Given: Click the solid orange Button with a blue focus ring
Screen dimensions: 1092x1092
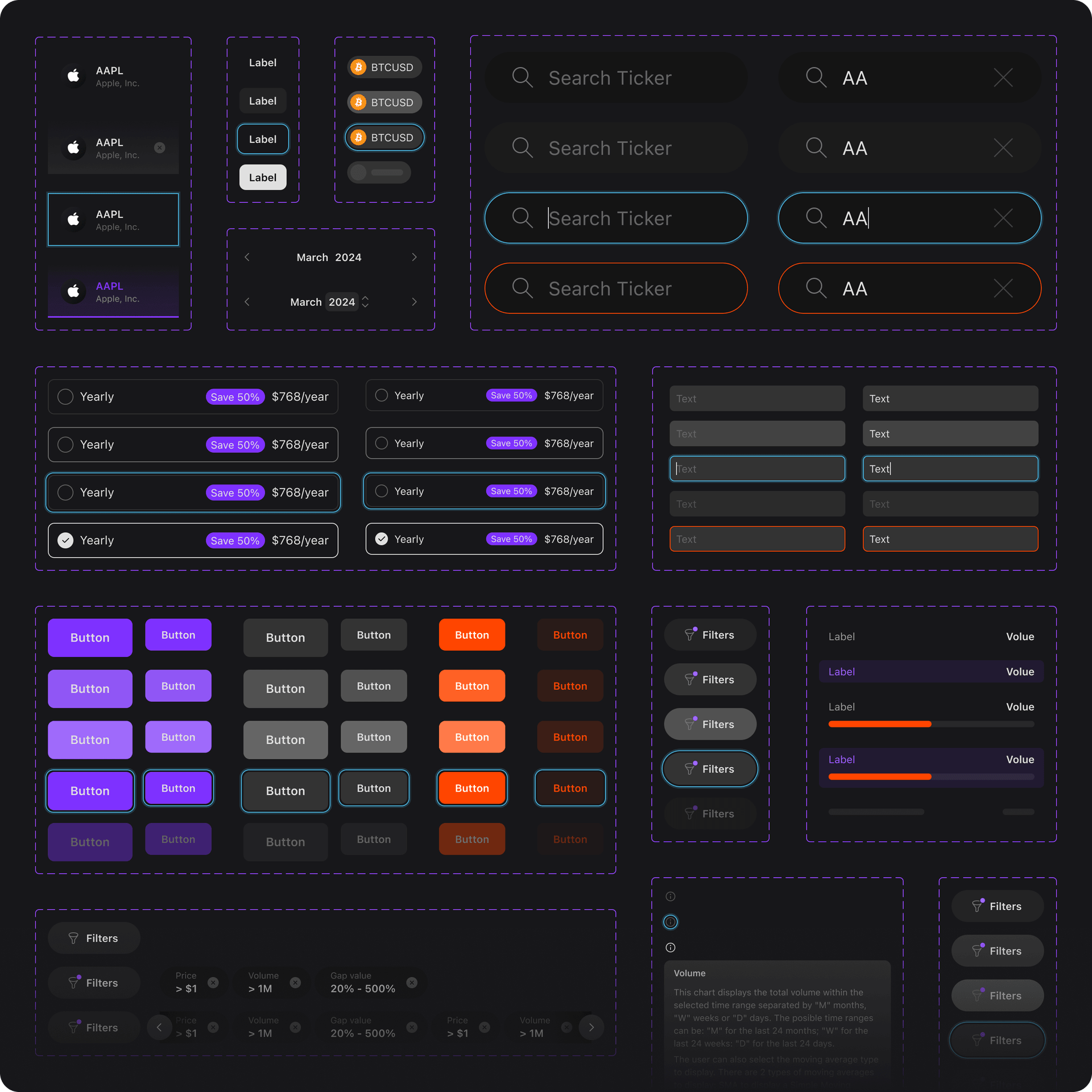Looking at the screenshot, I should point(472,788).
